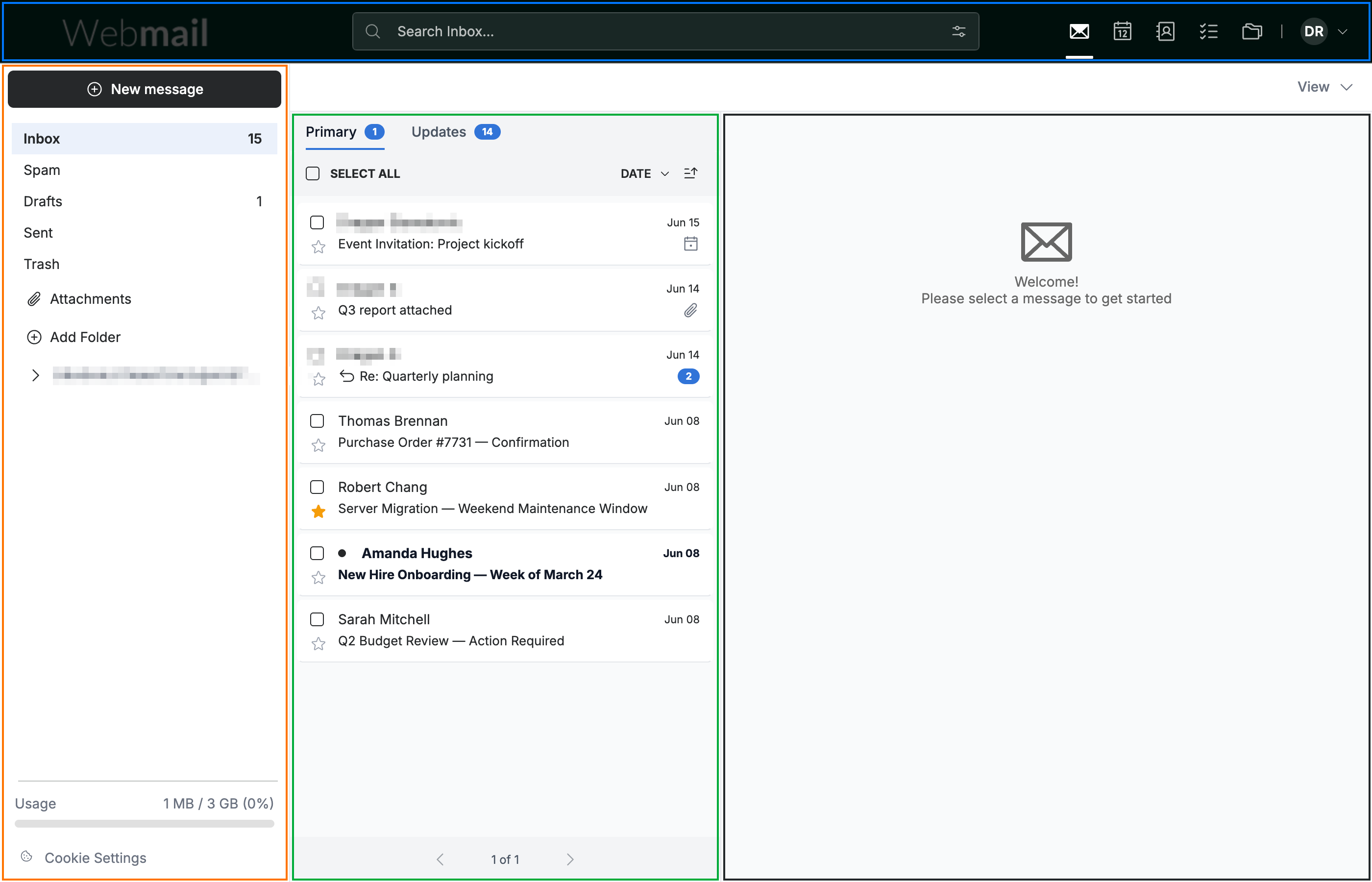Click the storage usage progress bar
The height and width of the screenshot is (882, 1372).
(x=144, y=824)
